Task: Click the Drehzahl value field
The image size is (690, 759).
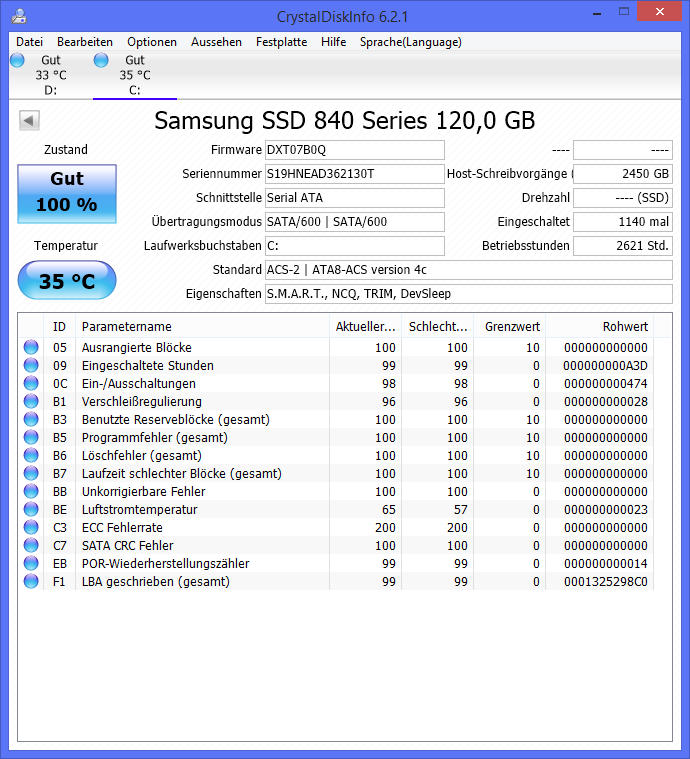Action: tap(623, 198)
